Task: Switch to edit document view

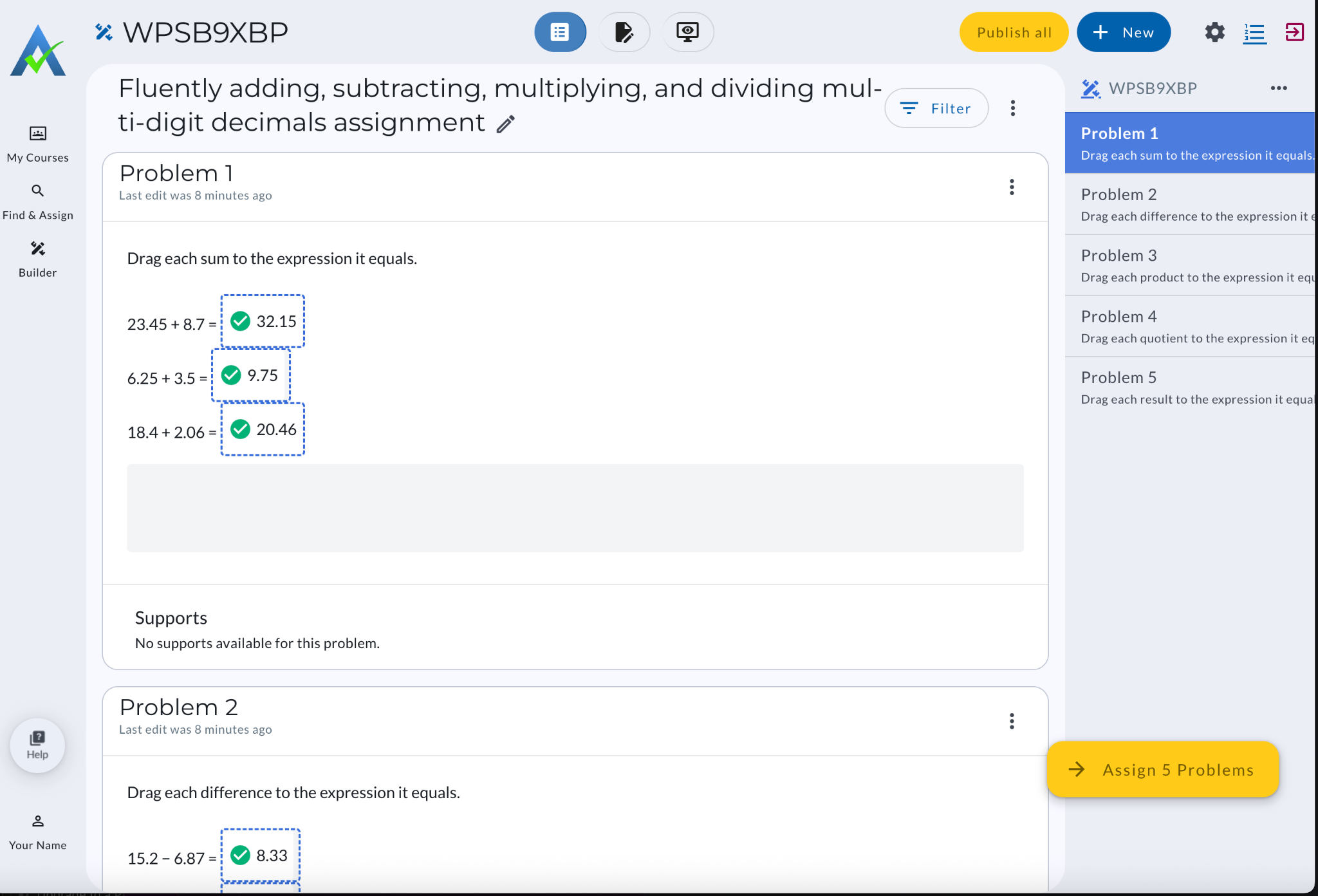Action: point(624,32)
